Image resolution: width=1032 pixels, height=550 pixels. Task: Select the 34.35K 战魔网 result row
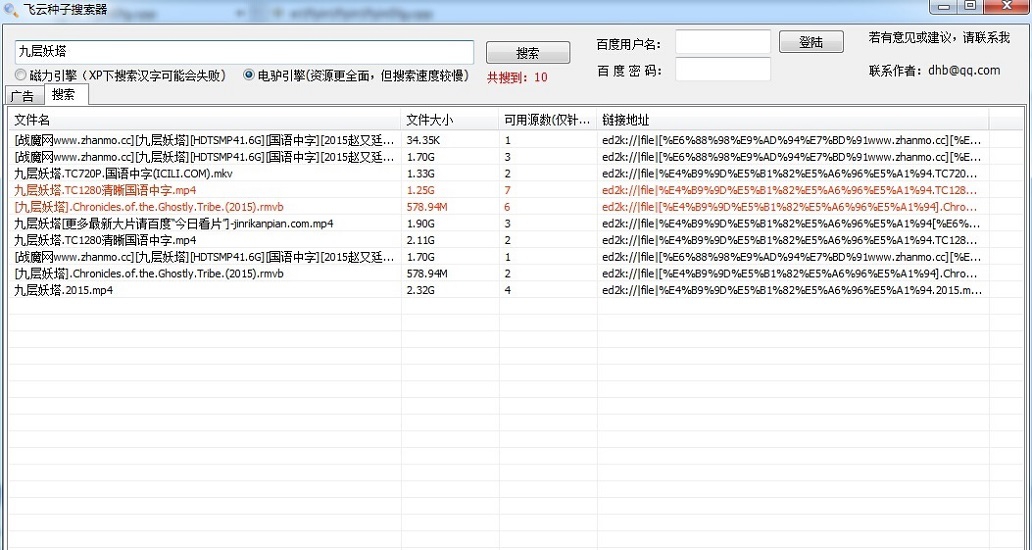pyautogui.click(x=204, y=140)
